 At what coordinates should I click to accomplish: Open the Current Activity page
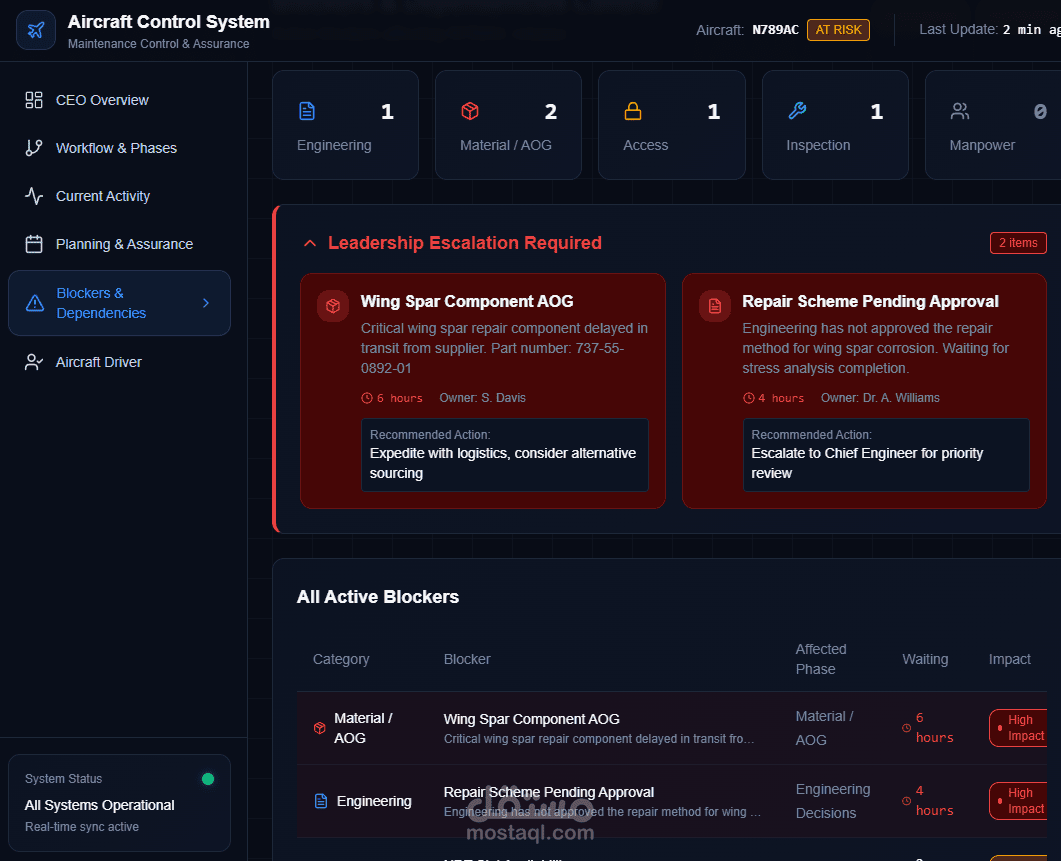coord(119,196)
